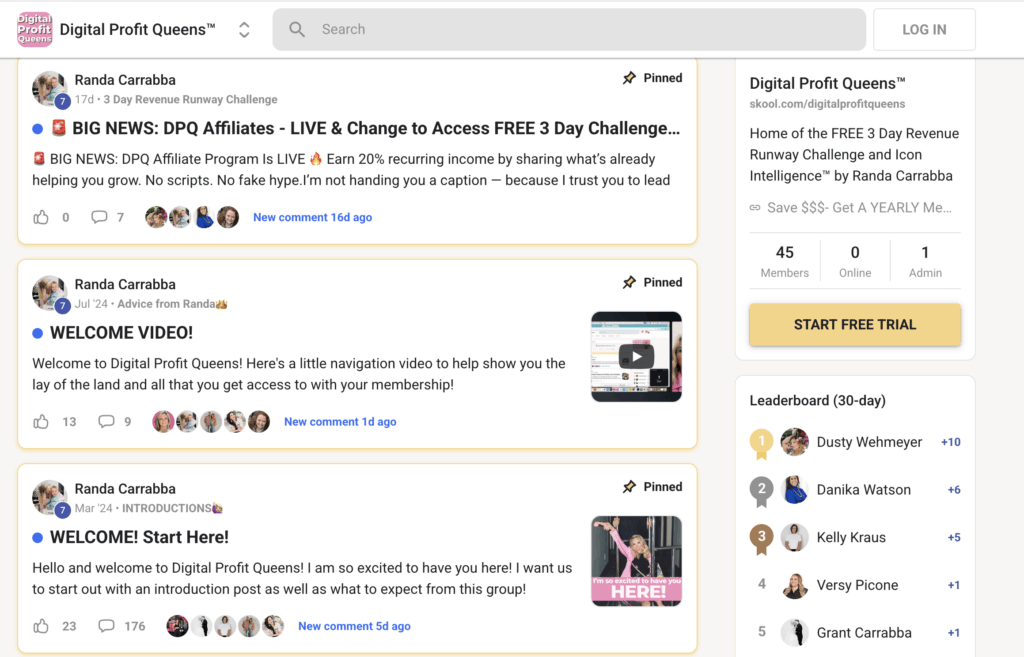Like the BIG NEWS DPQ Affiliates post

pos(41,217)
